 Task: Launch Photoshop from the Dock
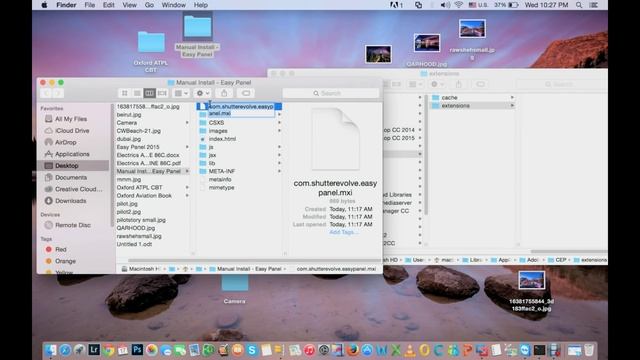137,350
